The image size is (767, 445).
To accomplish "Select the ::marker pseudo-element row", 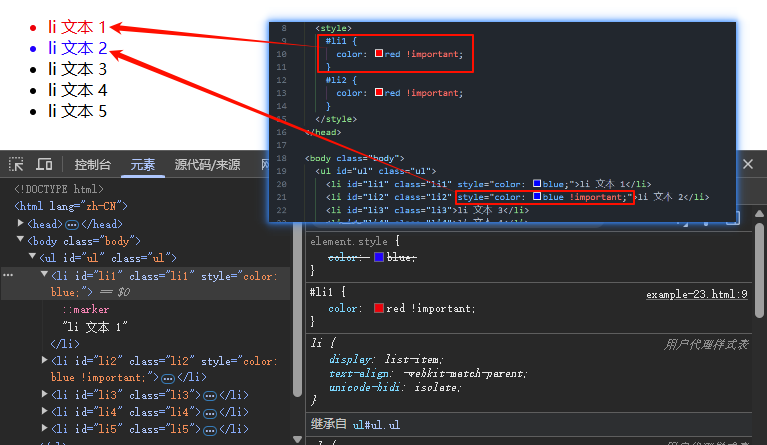I will point(86,309).
